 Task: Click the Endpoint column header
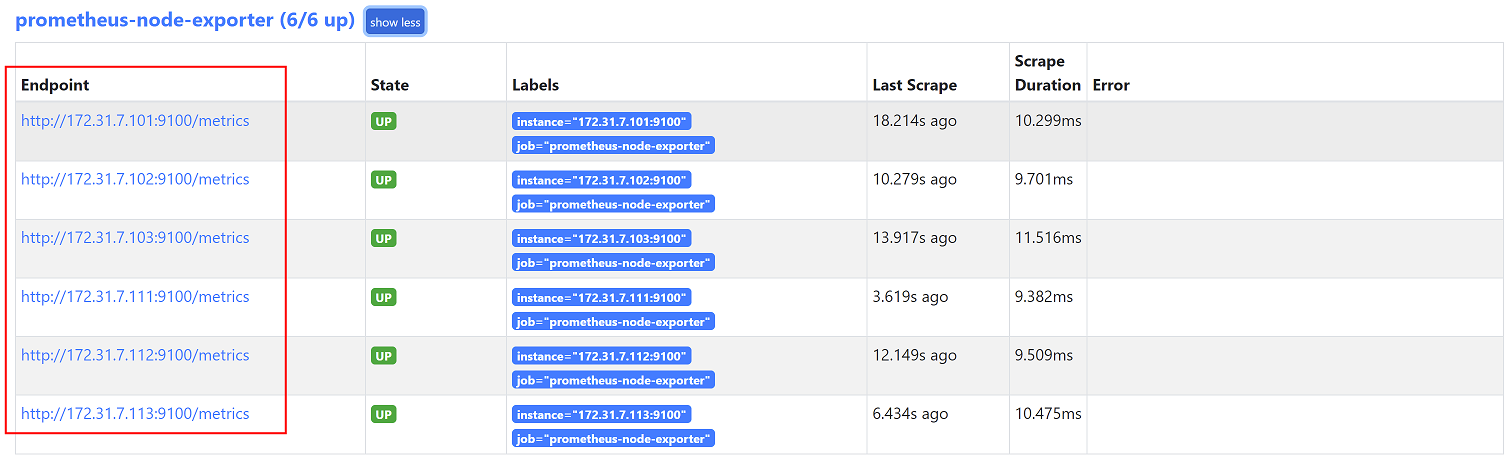coord(55,85)
